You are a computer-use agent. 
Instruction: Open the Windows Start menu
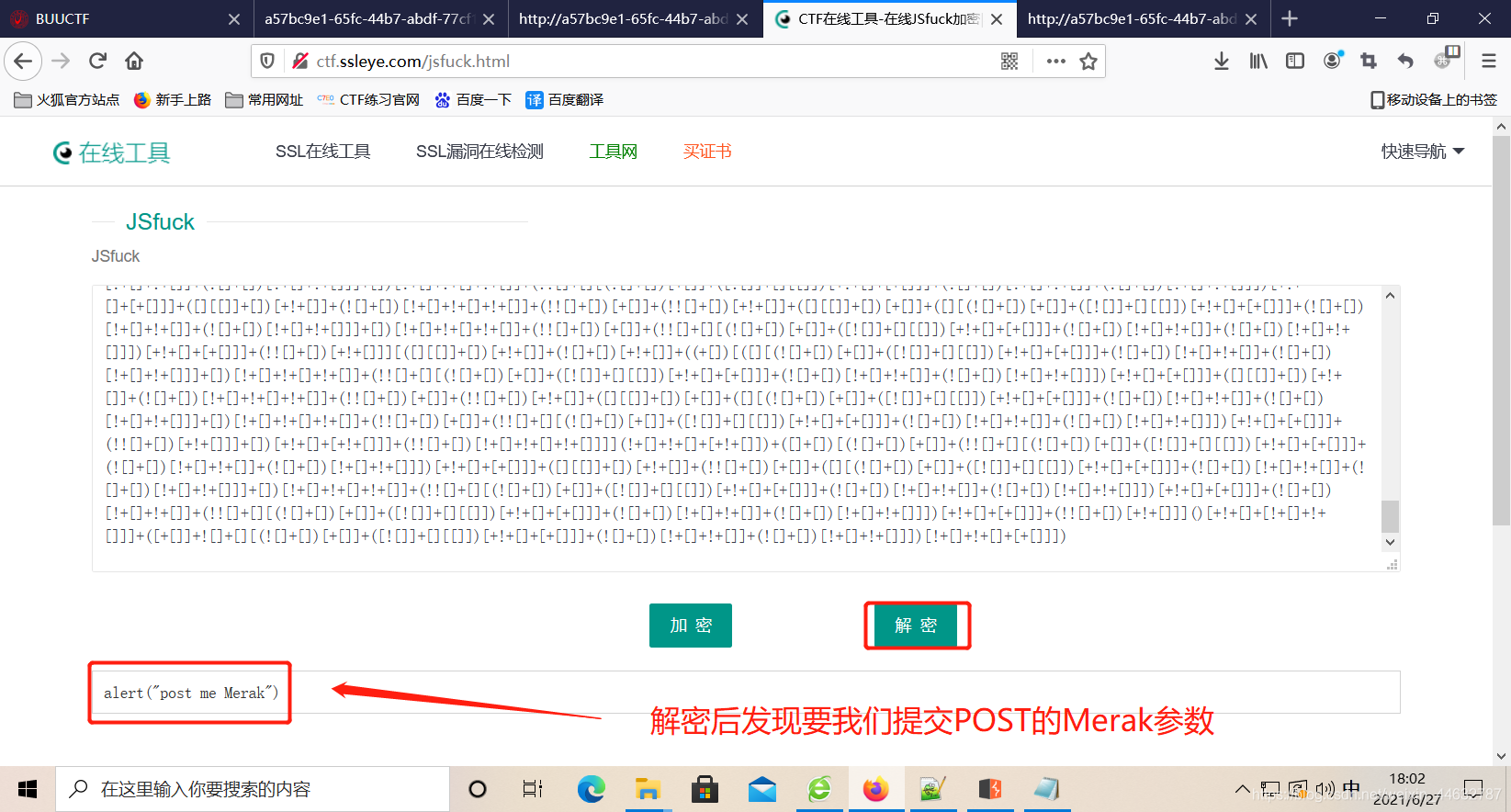(x=28, y=789)
